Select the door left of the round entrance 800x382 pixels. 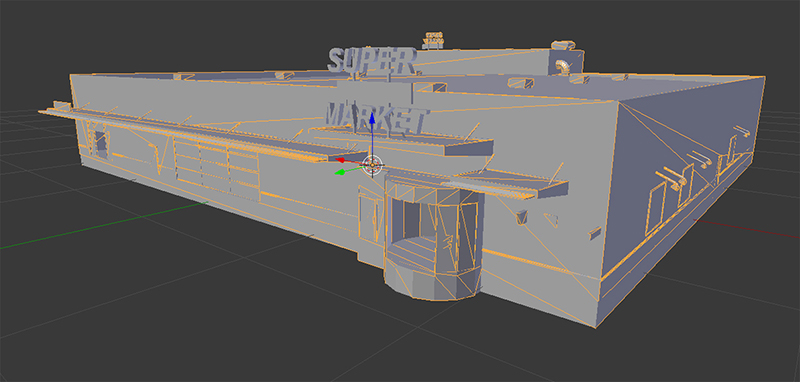click(x=370, y=216)
